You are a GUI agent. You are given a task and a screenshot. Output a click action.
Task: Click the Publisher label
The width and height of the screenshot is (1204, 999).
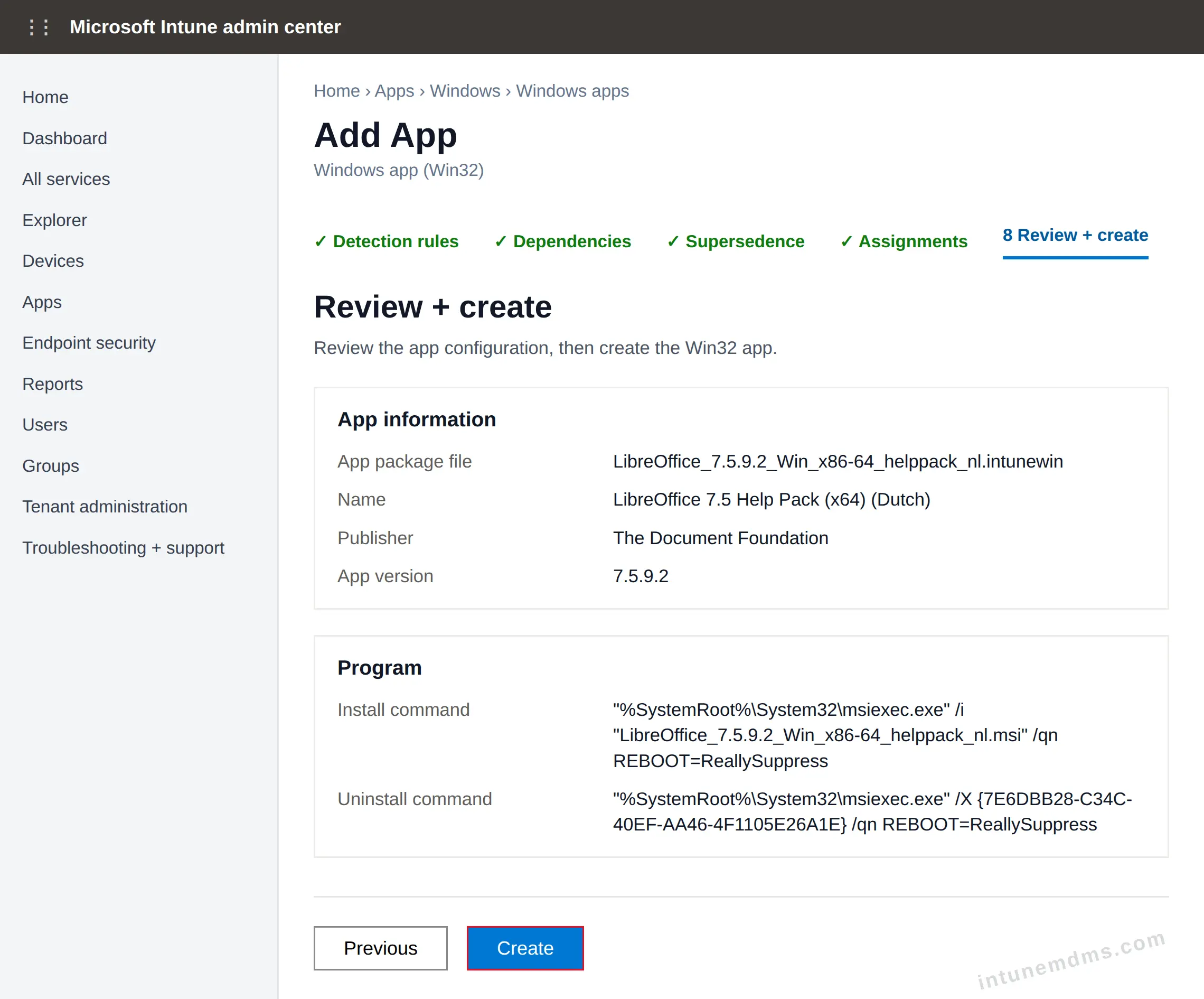pyautogui.click(x=375, y=538)
